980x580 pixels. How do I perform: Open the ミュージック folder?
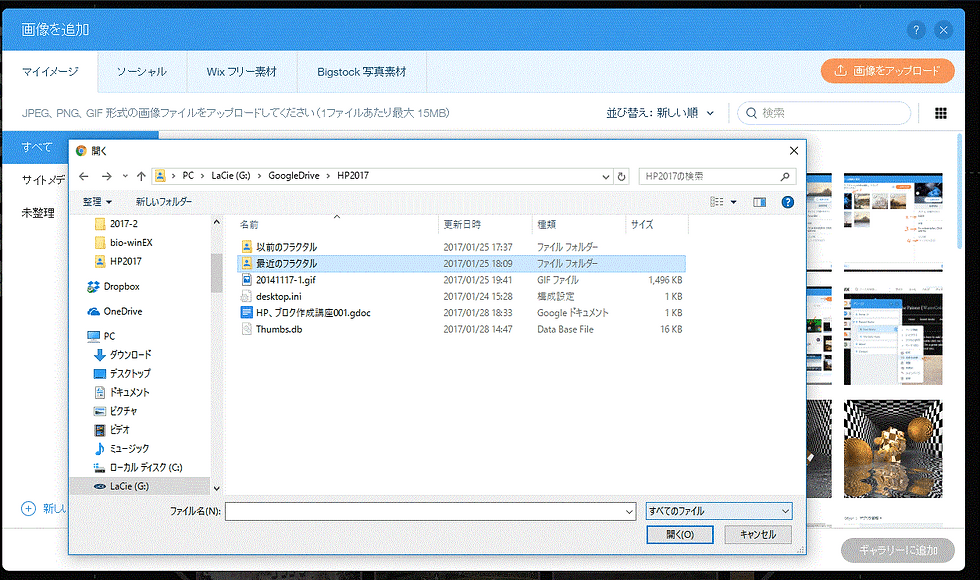tap(121, 449)
